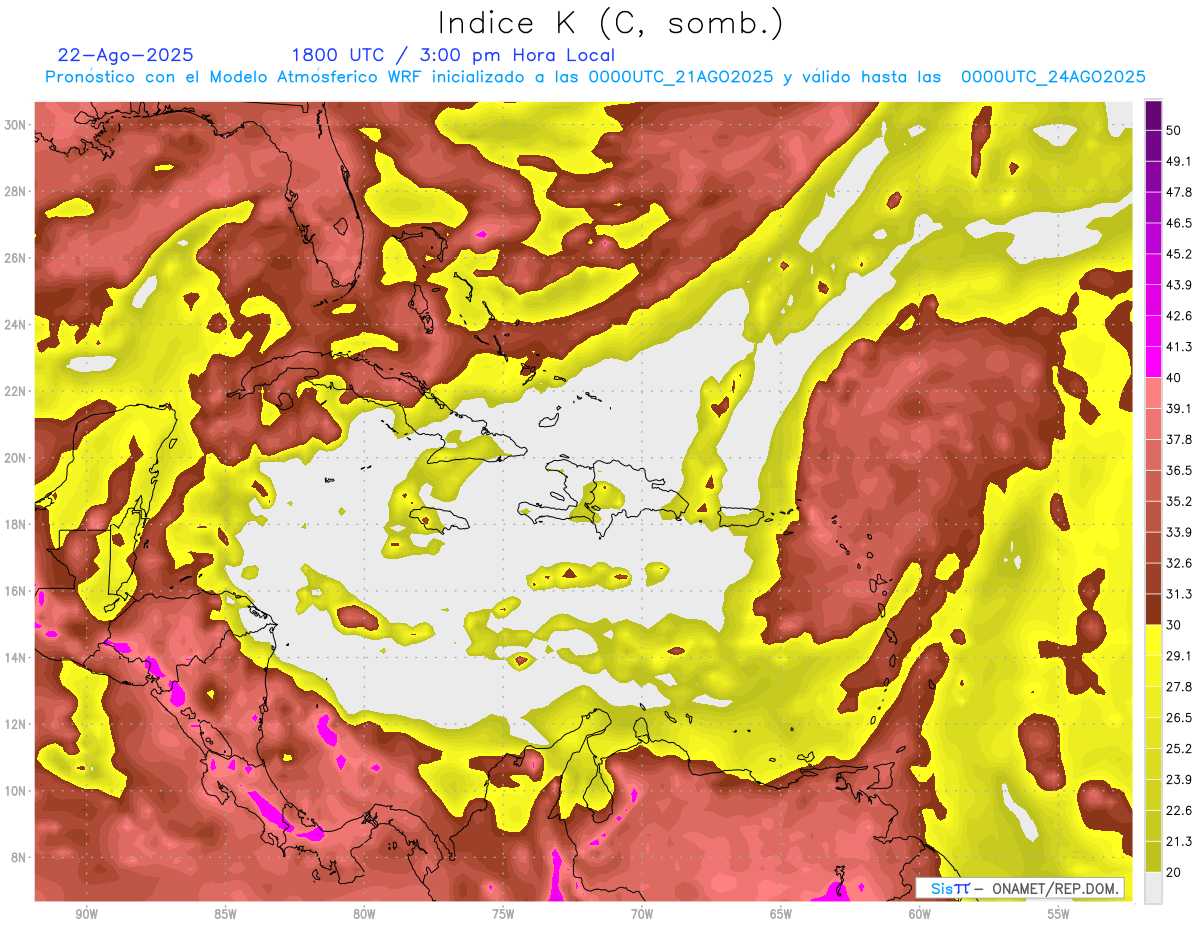Click the '26N' latitude label
Image resolution: width=1200 pixels, height=927 pixels.
pos(16,258)
